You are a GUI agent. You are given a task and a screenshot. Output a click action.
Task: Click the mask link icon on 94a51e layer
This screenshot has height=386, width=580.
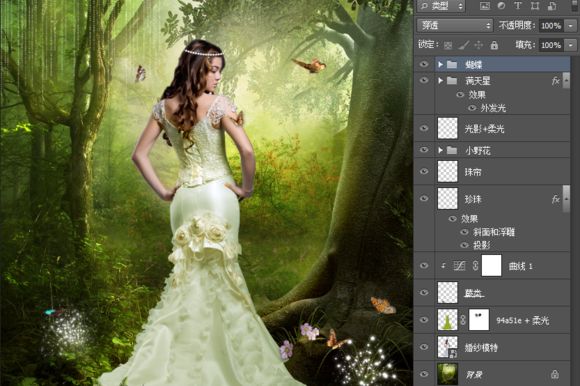(463, 320)
